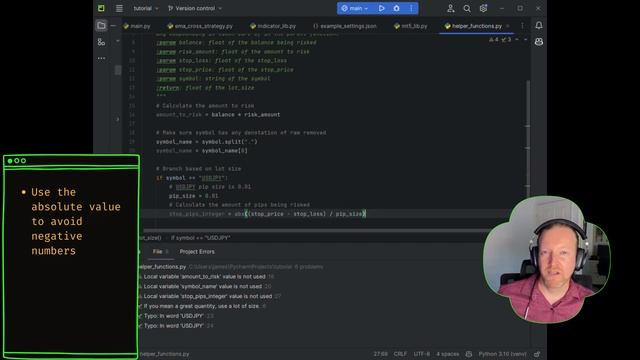Open IDE settings gear
The image size is (640, 360).
click(483, 9)
